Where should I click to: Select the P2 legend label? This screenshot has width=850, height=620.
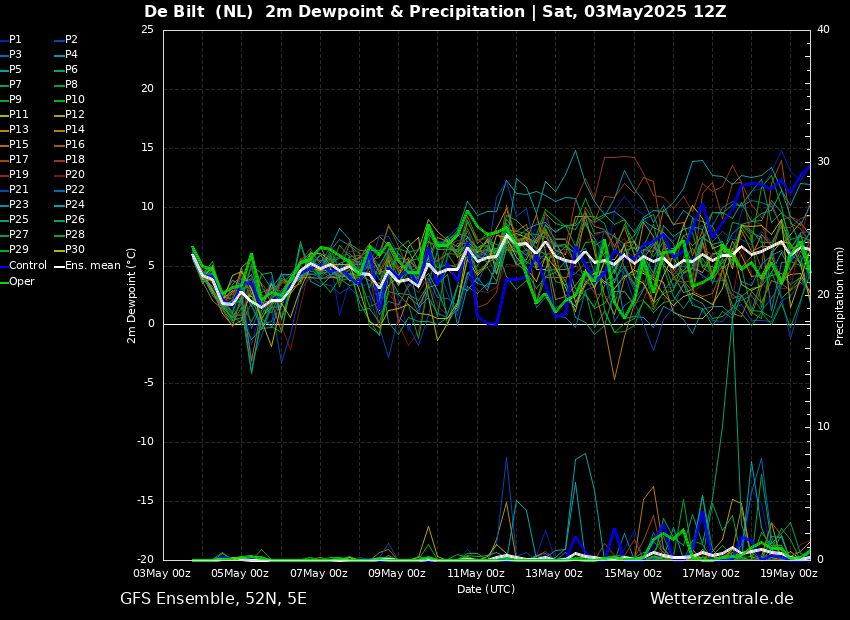point(71,40)
